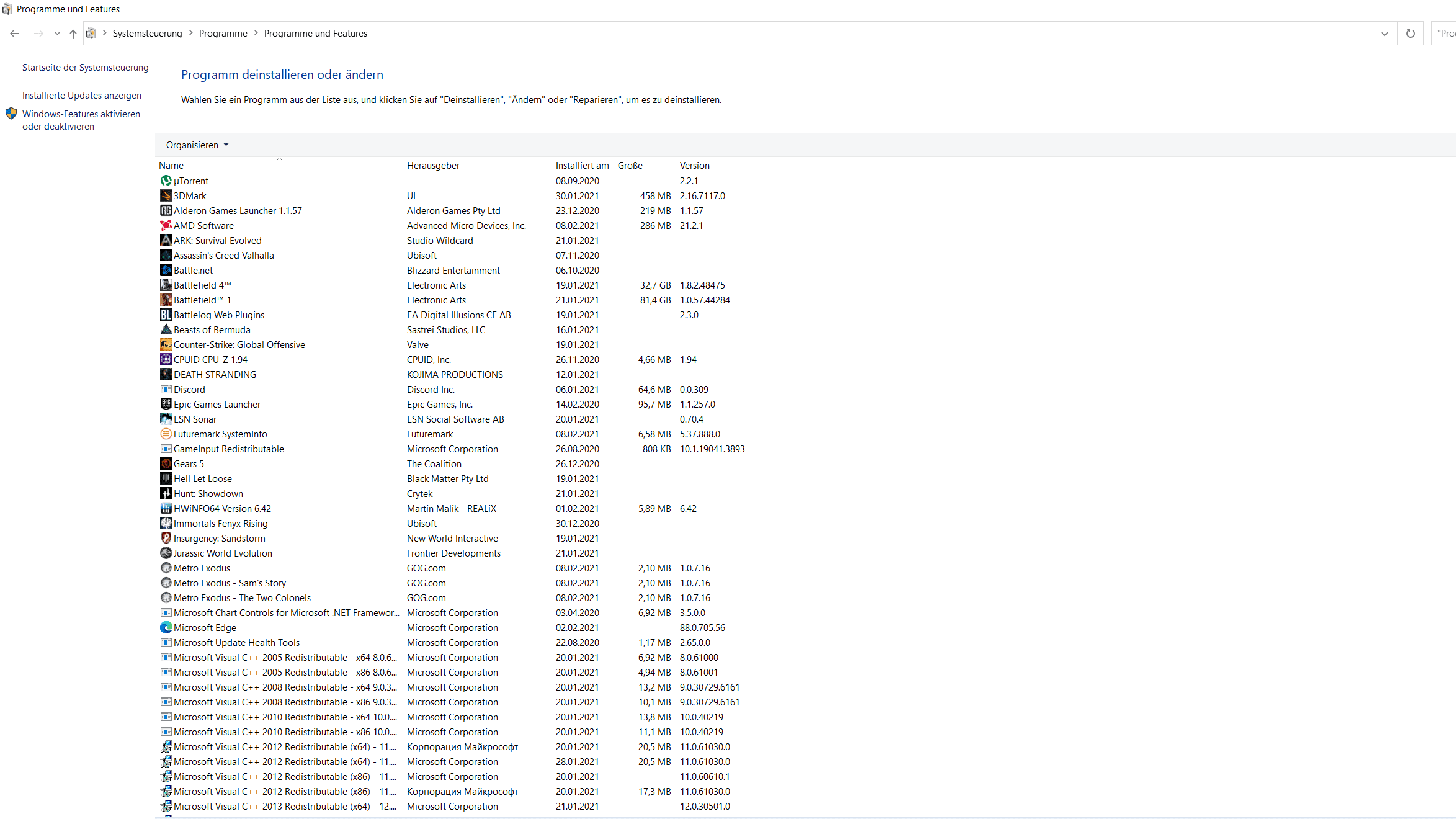Click Studio Wildcard publisher cell
Screen dimensions: 1456x819
click(440, 240)
